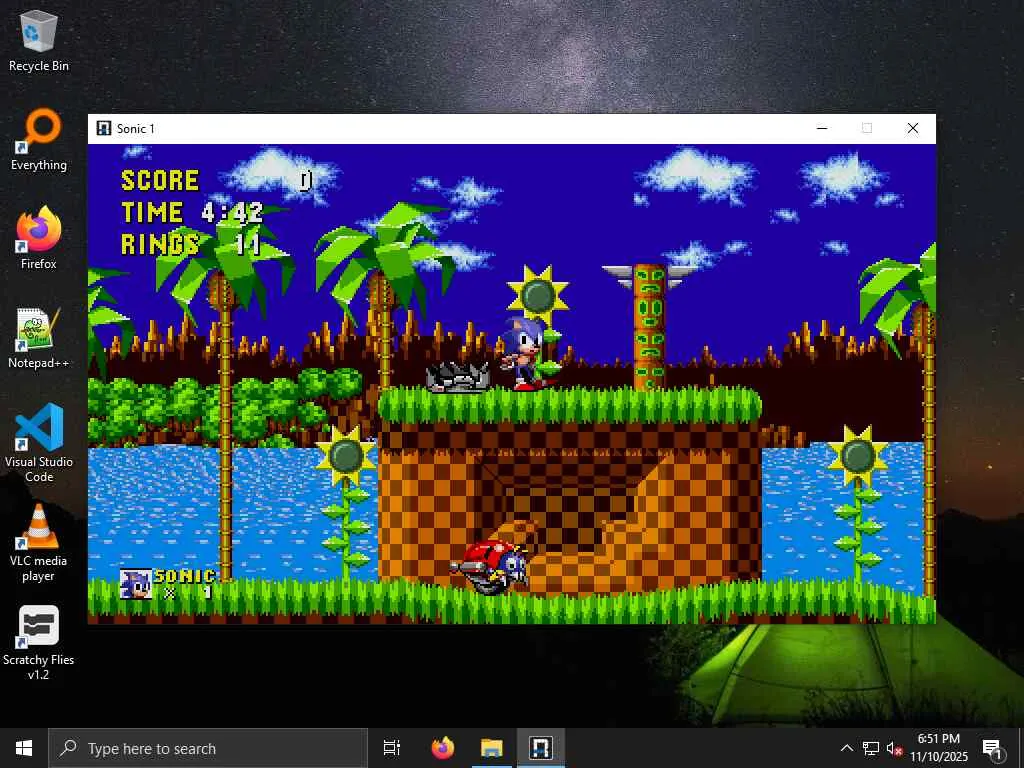Open the Windows Start menu
This screenshot has width=1024, height=768.
pyautogui.click(x=24, y=748)
